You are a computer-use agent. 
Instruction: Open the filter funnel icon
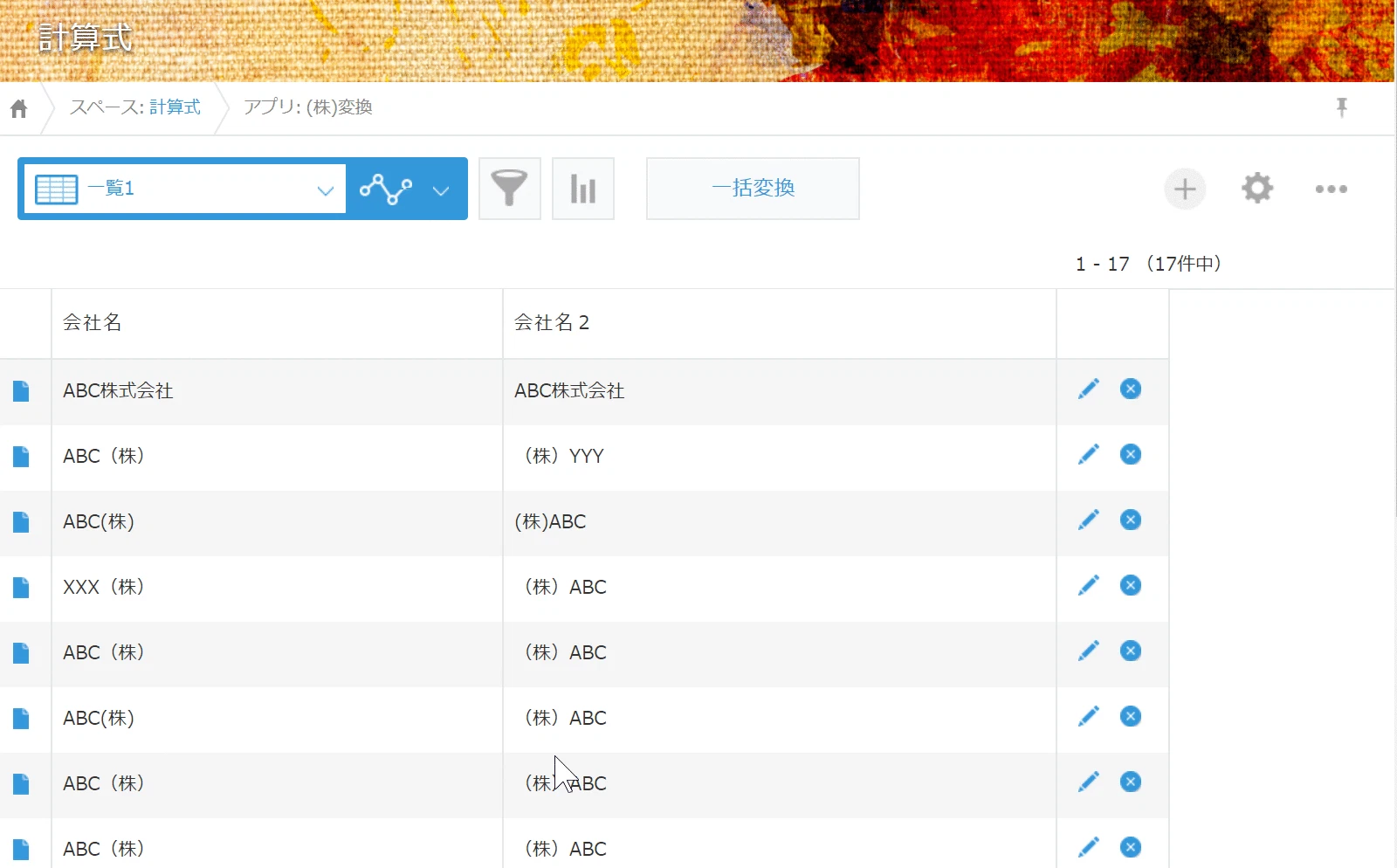tap(510, 189)
